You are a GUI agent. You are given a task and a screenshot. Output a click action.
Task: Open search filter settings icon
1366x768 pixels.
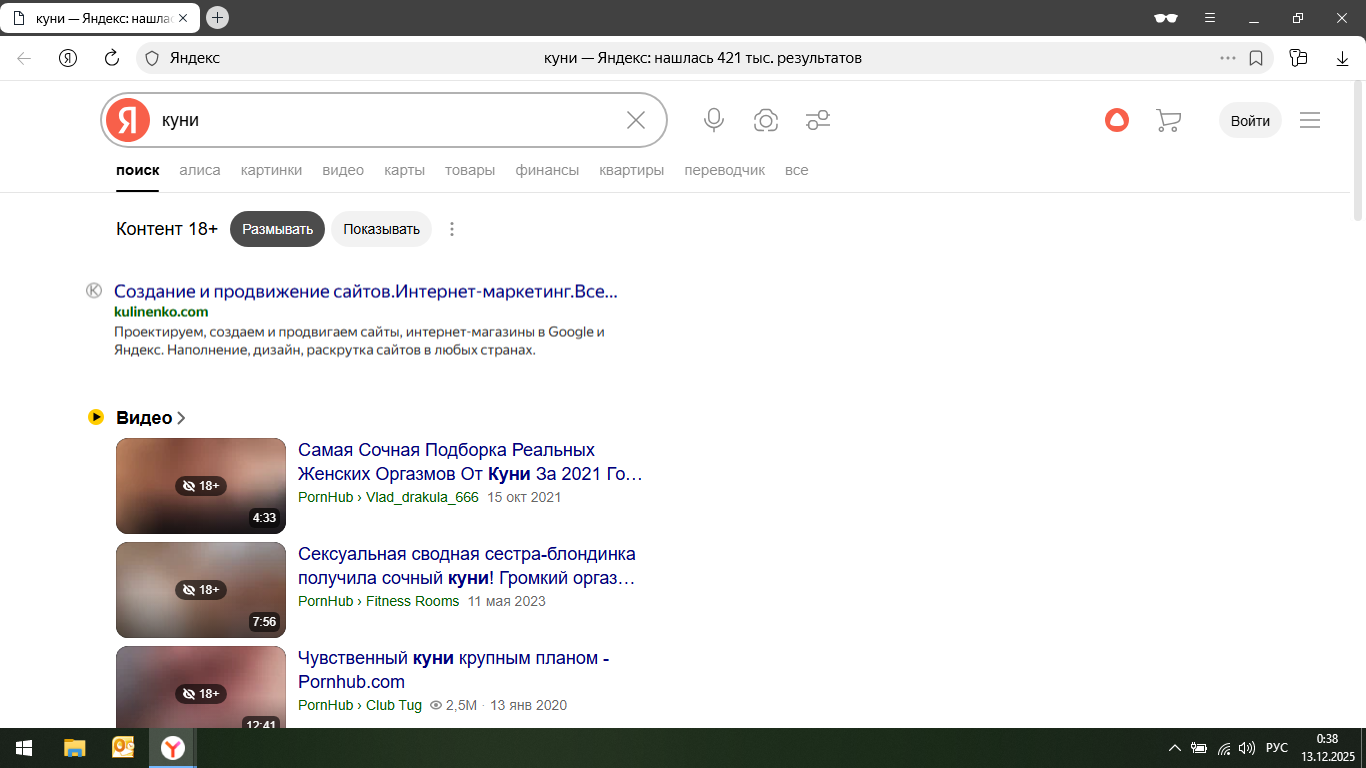coord(818,120)
